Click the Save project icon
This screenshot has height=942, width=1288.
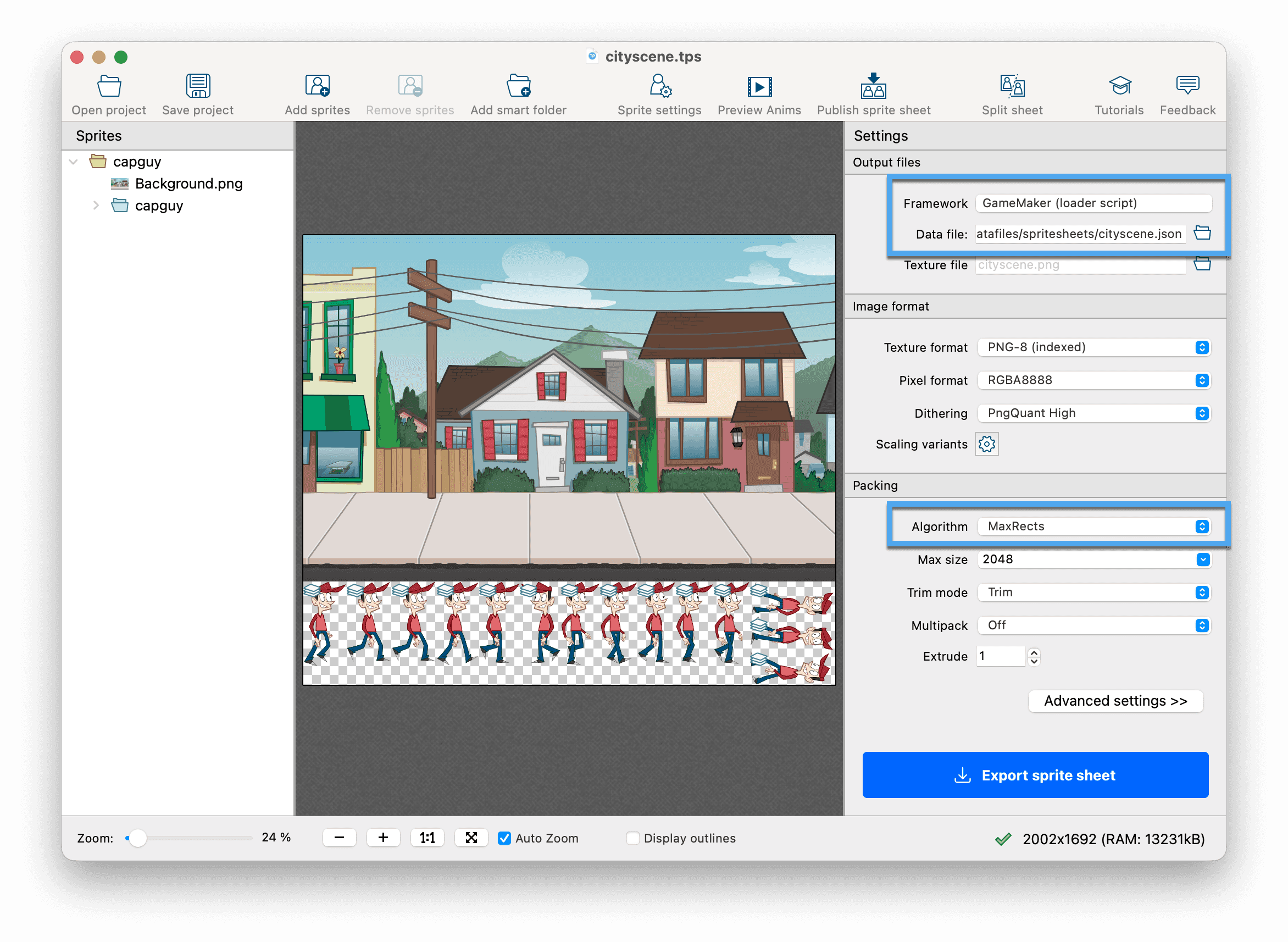tap(198, 86)
